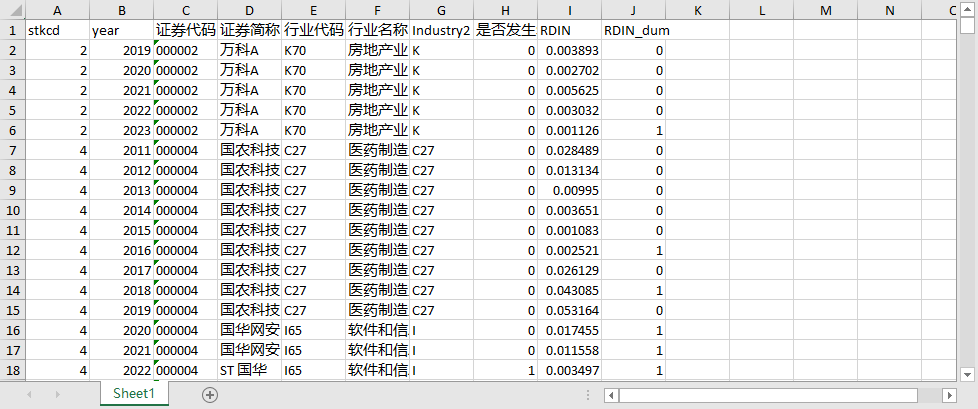
Task: Select 万科A cell in row 2
Action: [x=250, y=51]
